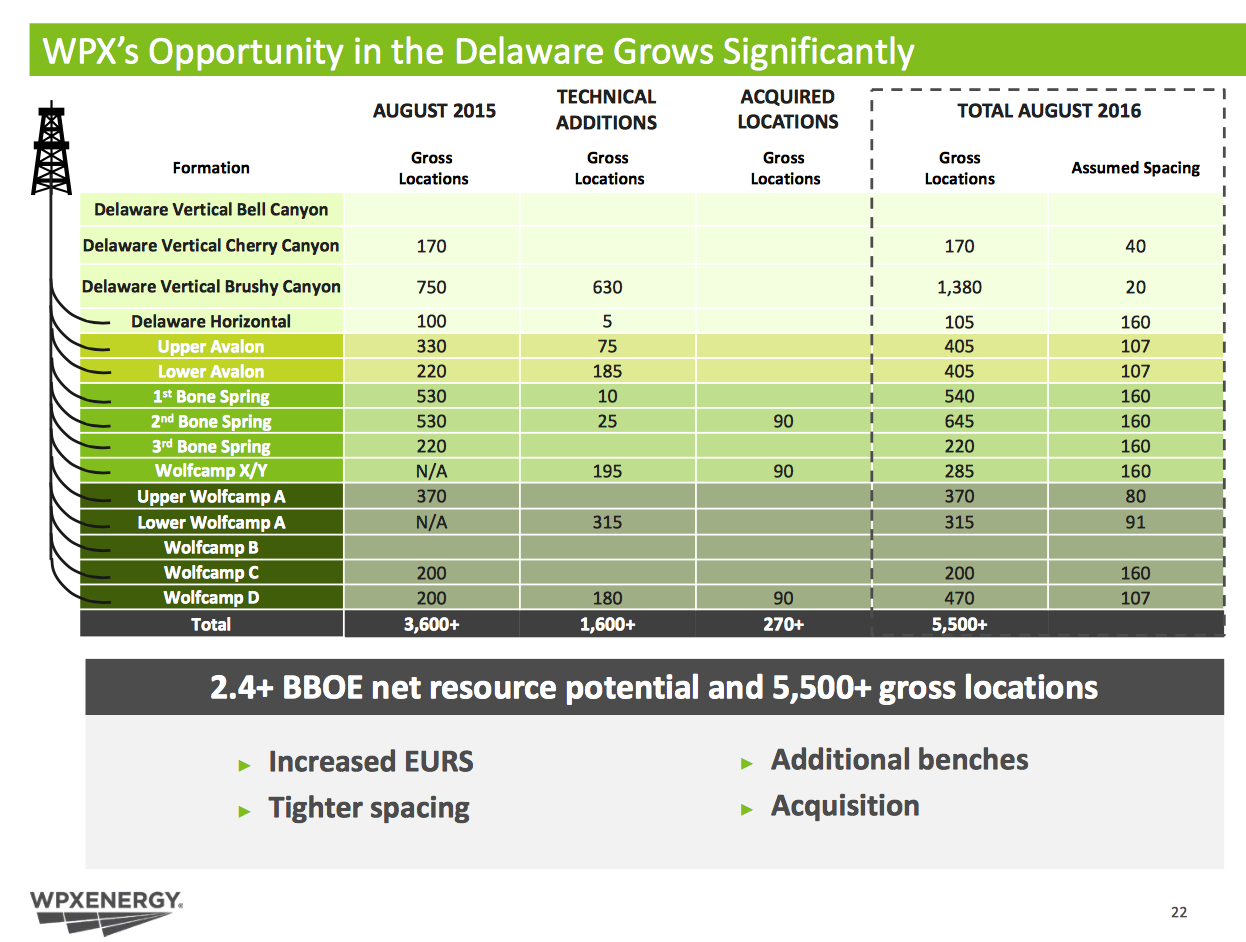Select the Delaware Horizontal row label
1246x942 pixels.
211,321
